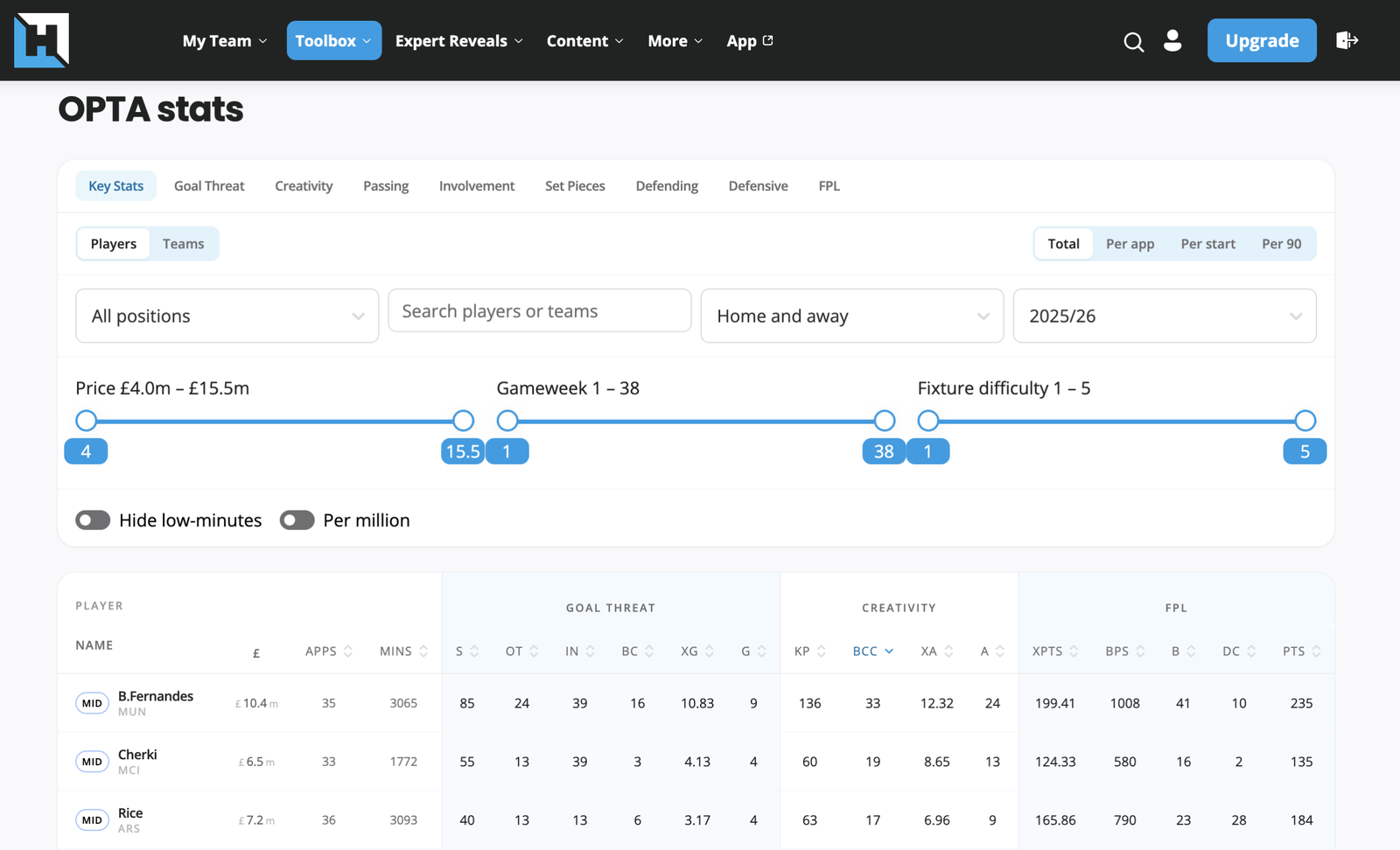1400x850 pixels.
Task: Switch stats to Per app
Action: [x=1130, y=244]
